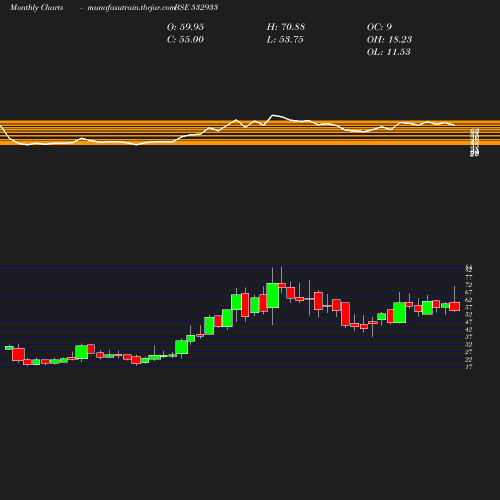Click the 'OC: 9' reading
Screen dimensions: 500x500
pos(379,27)
